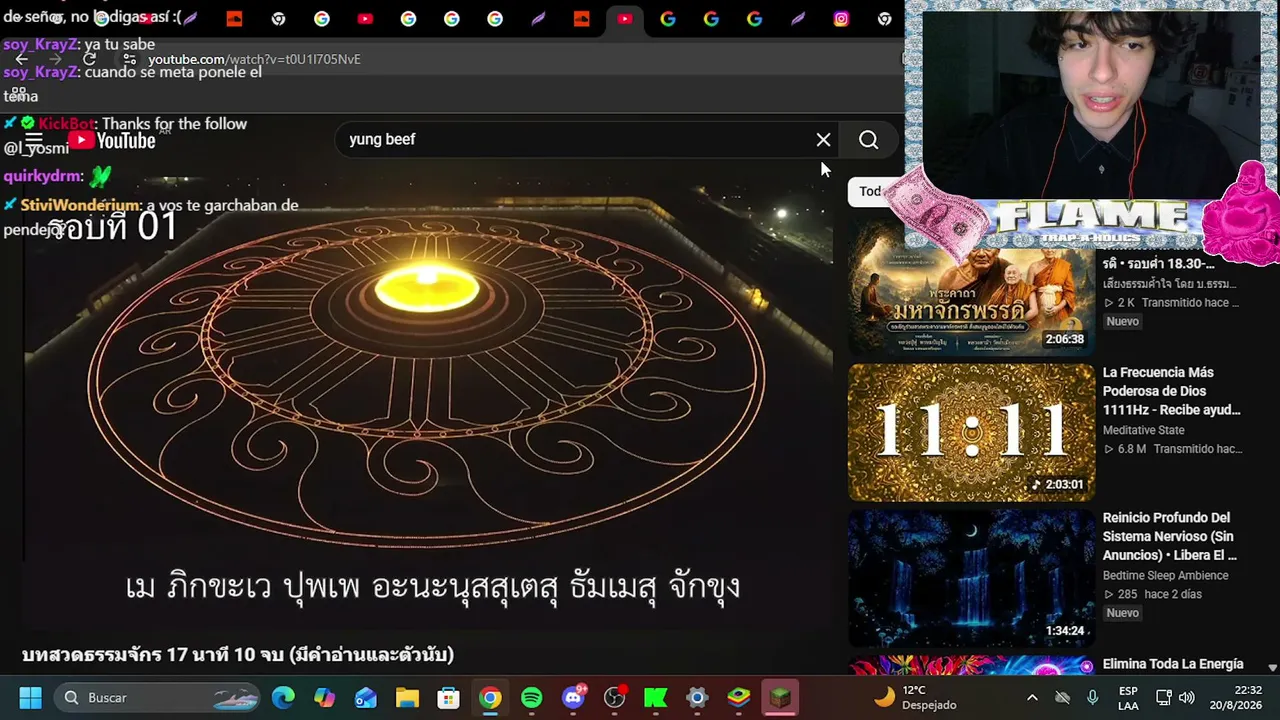Open Microsoft Store from the taskbar
Viewport: 1280px width, 720px height.
[448, 697]
